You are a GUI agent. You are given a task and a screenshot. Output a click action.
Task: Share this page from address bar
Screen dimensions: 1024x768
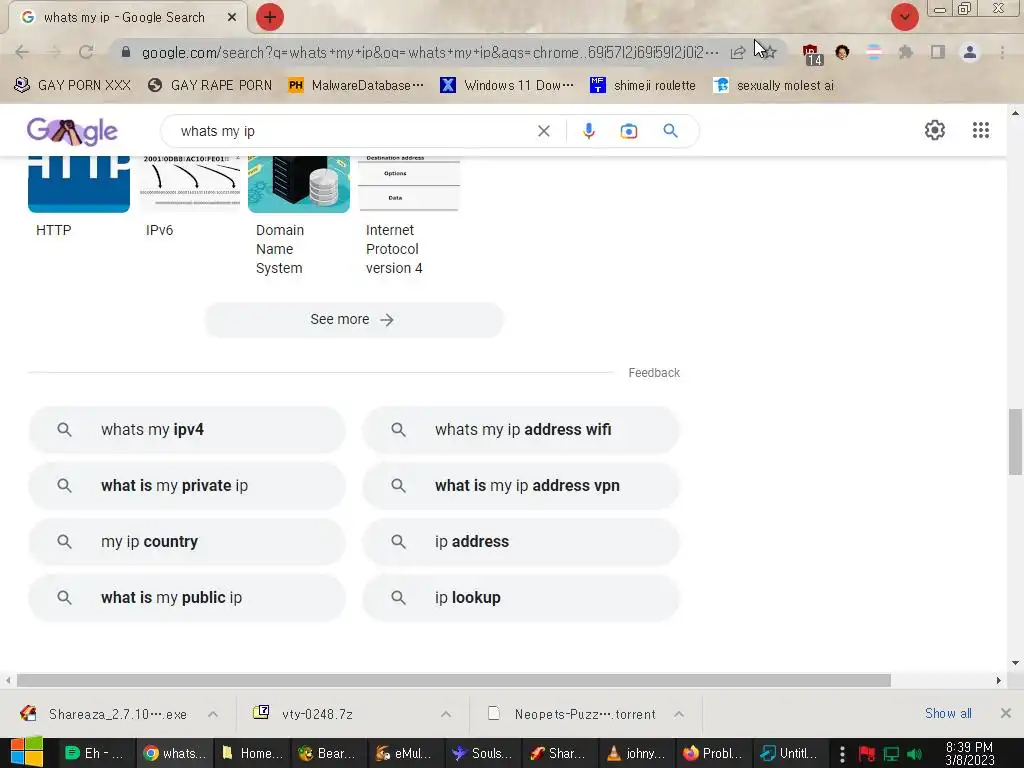(x=738, y=52)
